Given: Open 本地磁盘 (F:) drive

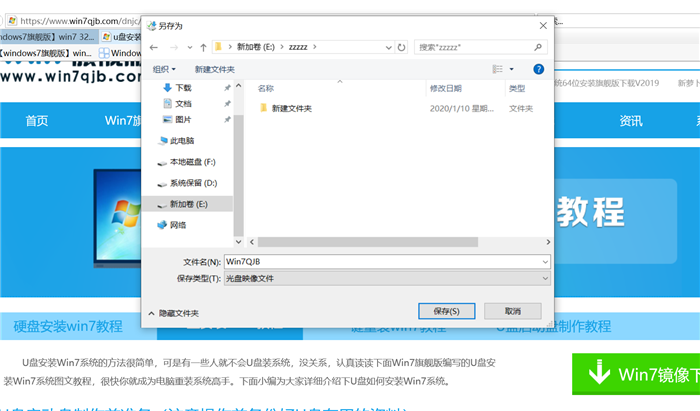Looking at the screenshot, I should pos(192,162).
